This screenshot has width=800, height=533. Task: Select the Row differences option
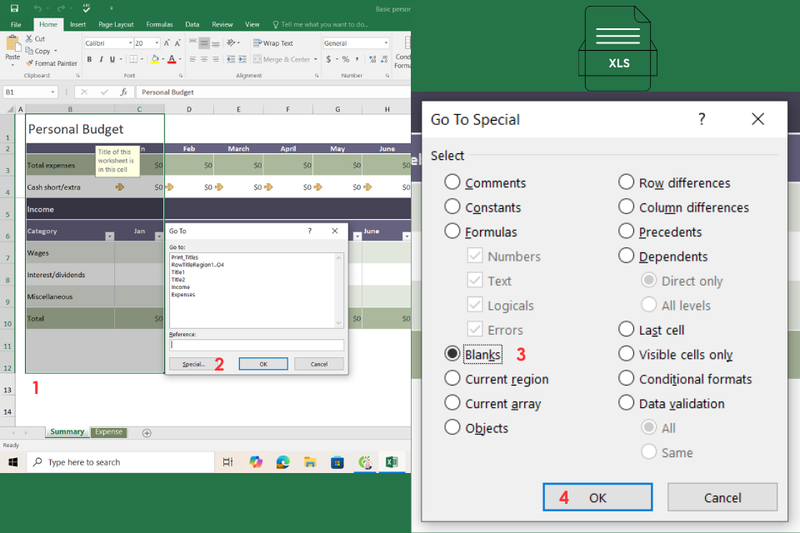point(626,182)
